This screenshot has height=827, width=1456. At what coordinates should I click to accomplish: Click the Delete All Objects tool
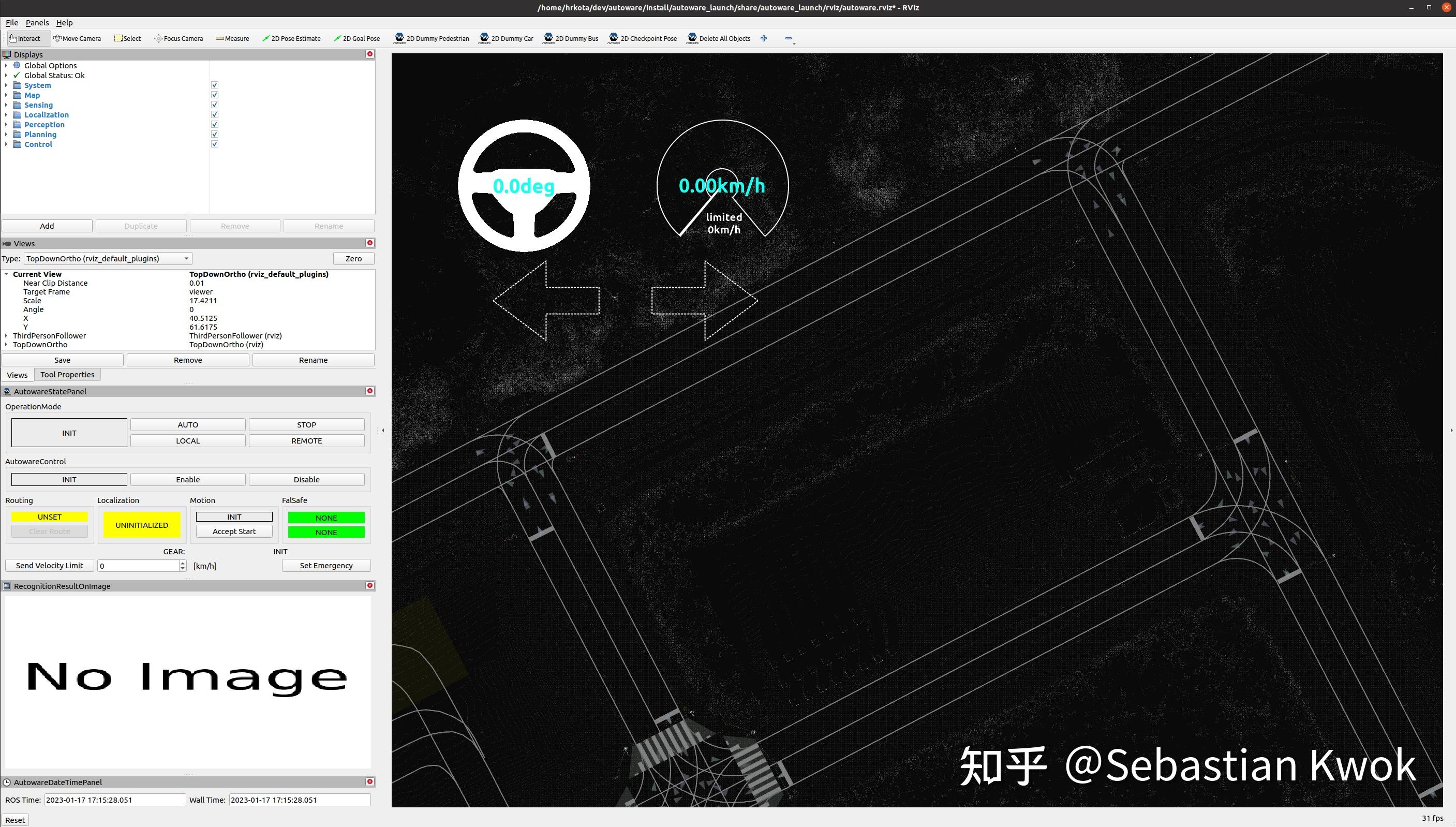[x=718, y=38]
